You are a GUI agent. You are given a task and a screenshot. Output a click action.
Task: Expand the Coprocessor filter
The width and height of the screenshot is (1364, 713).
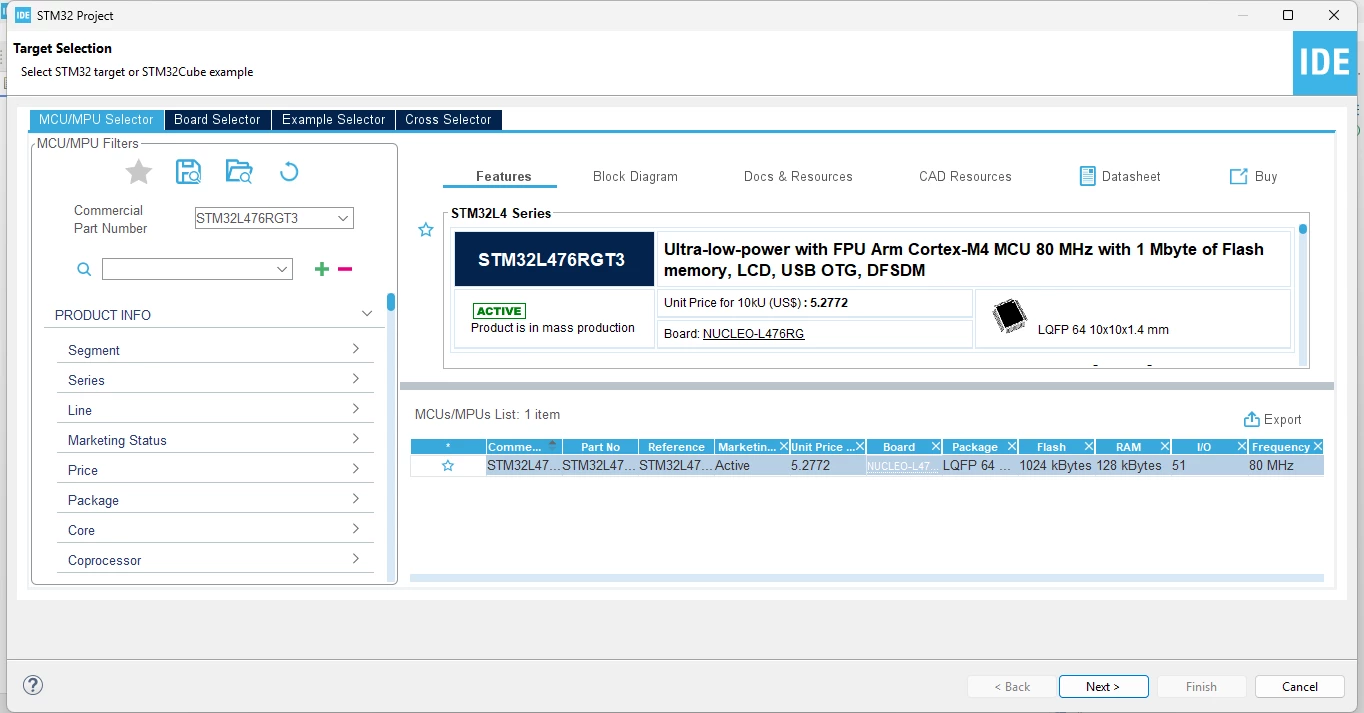(x=356, y=559)
